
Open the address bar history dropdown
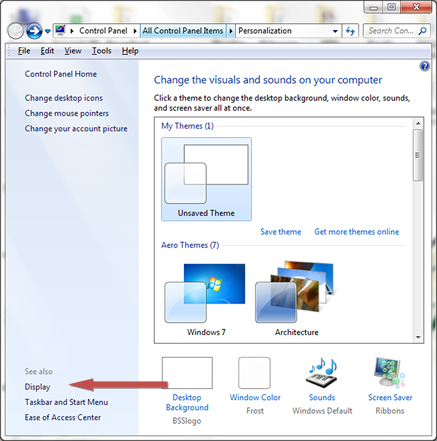[335, 31]
